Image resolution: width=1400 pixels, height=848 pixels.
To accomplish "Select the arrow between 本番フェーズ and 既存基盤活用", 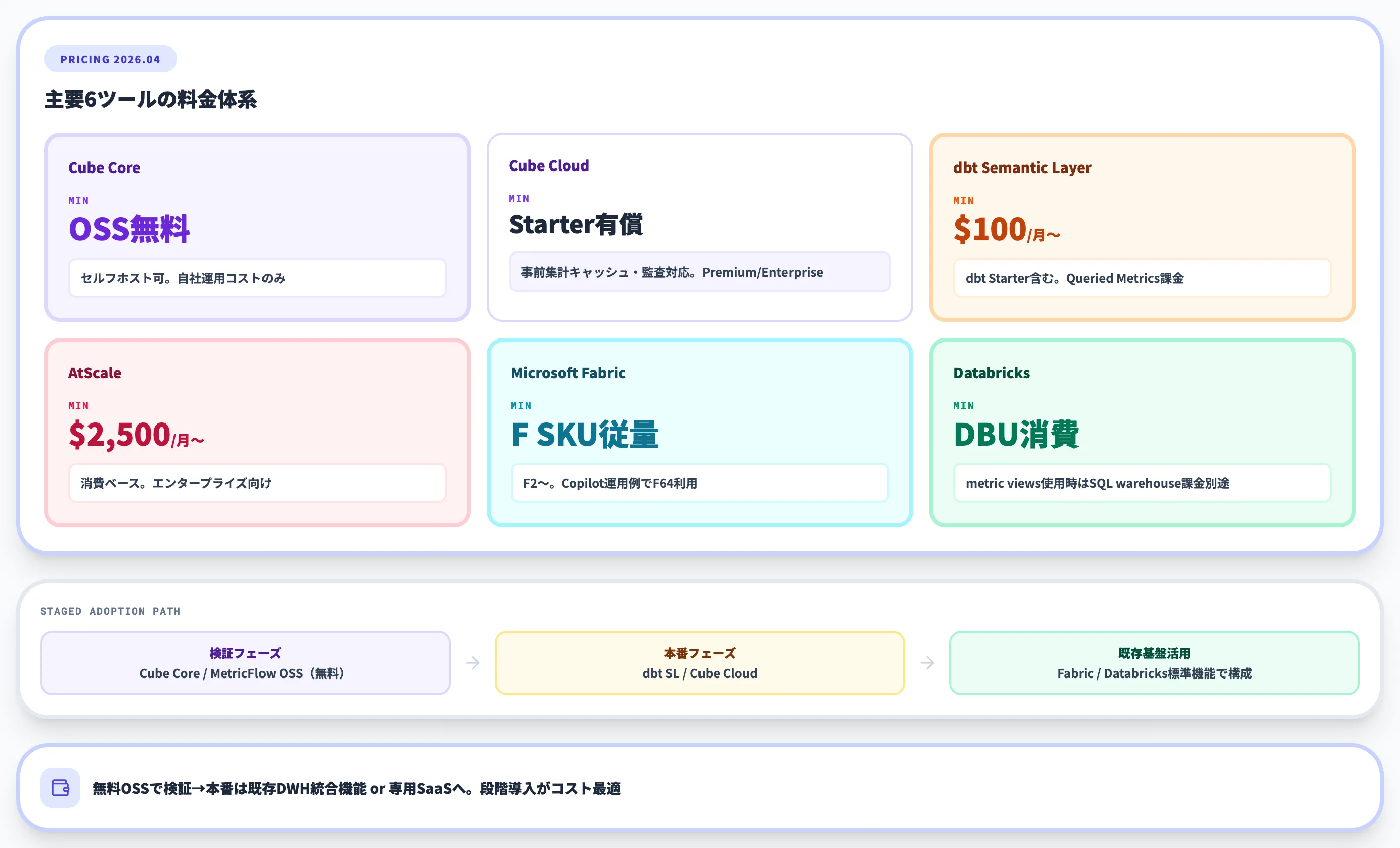I will coord(927,662).
